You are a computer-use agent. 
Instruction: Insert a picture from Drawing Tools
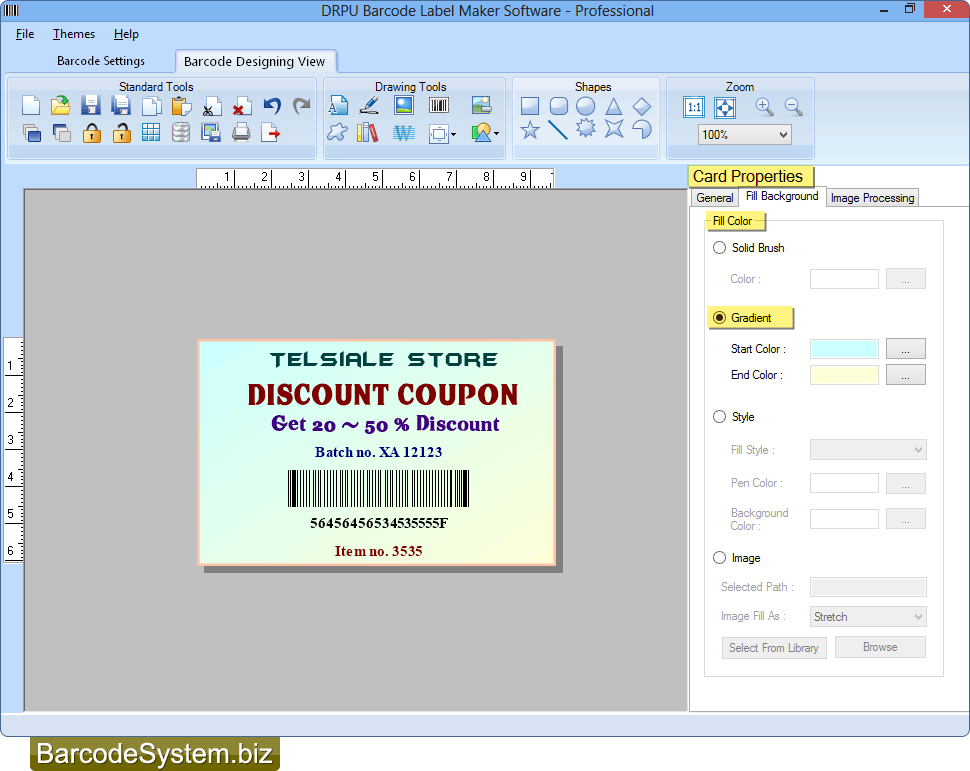pos(404,105)
